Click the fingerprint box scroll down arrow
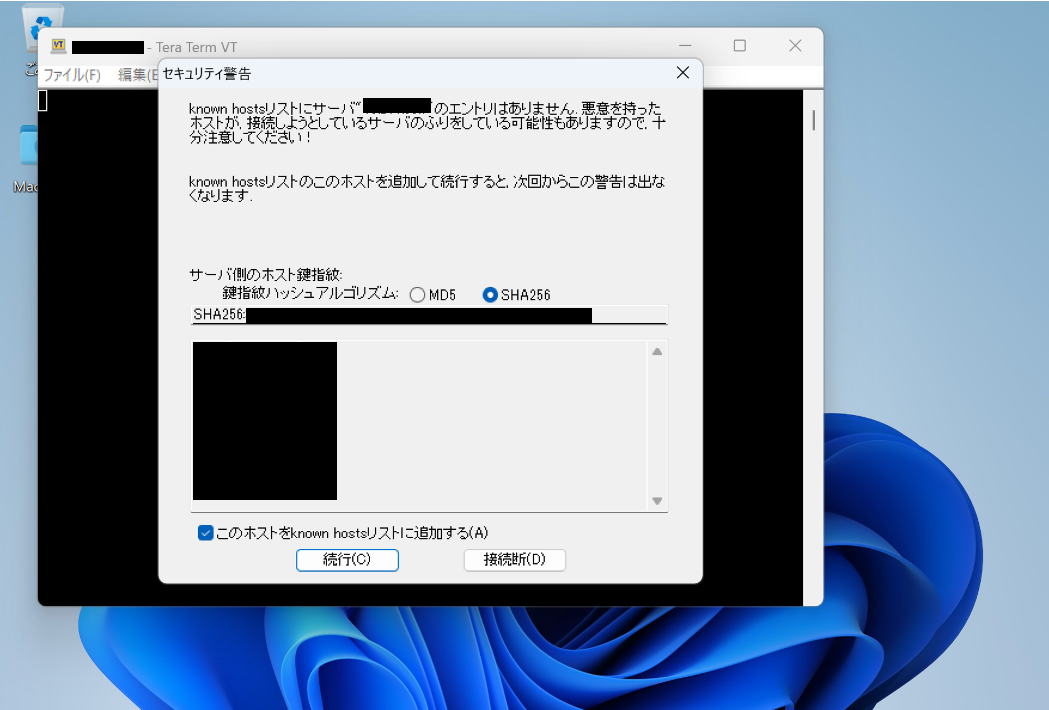Image resolution: width=1049 pixels, height=710 pixels. 657,501
